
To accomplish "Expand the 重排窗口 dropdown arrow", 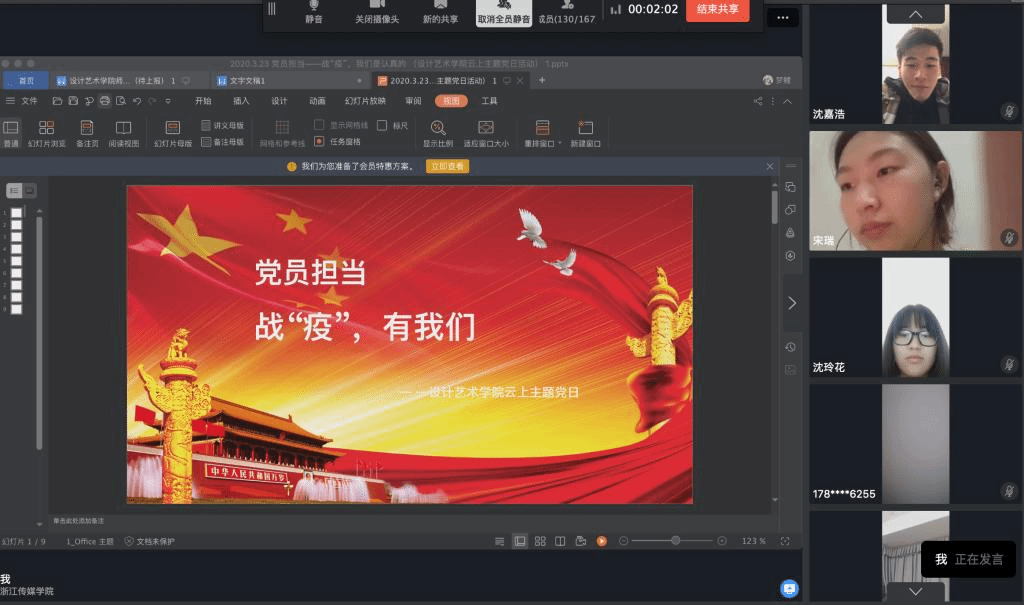I will [560, 144].
